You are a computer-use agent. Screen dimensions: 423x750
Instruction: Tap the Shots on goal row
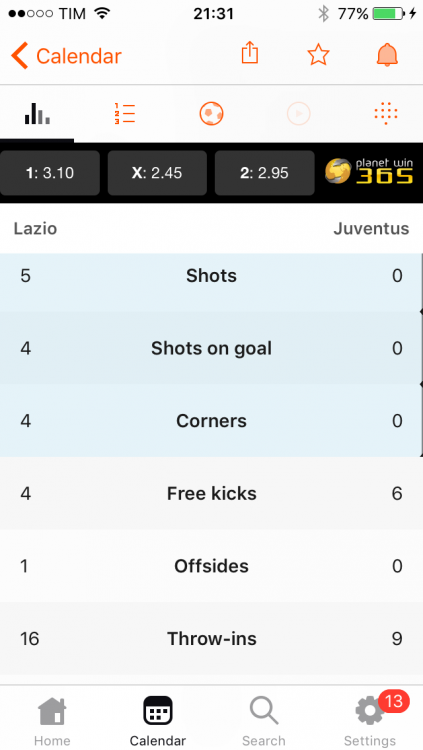click(212, 348)
